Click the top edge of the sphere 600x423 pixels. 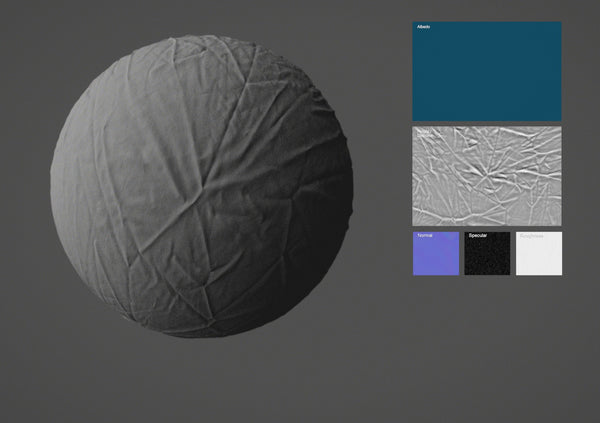coord(200,38)
